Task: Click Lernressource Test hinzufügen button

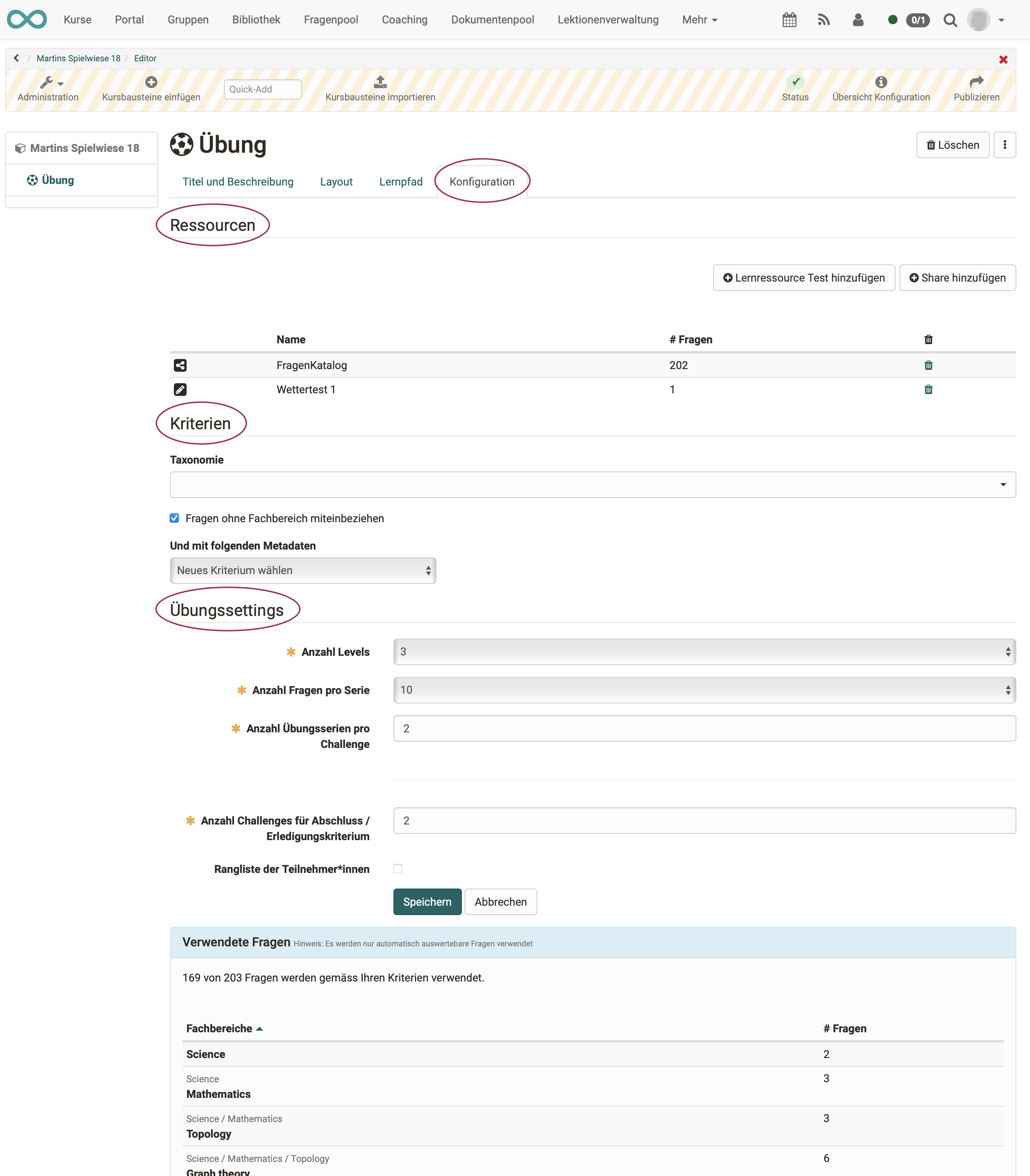Action: [x=803, y=278]
